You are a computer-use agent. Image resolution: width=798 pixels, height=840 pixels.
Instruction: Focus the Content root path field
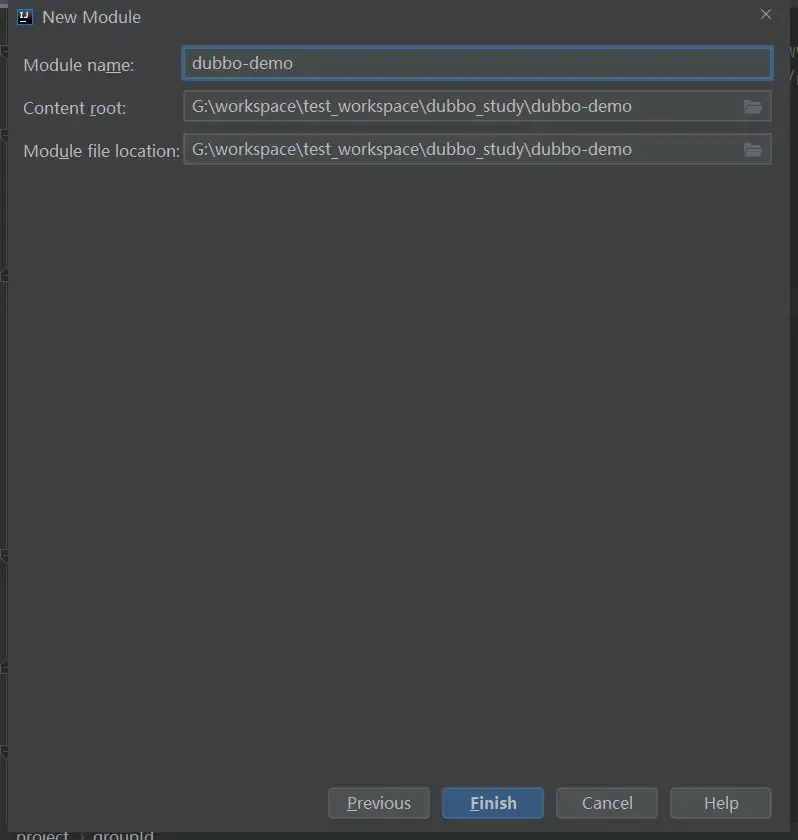(460, 106)
